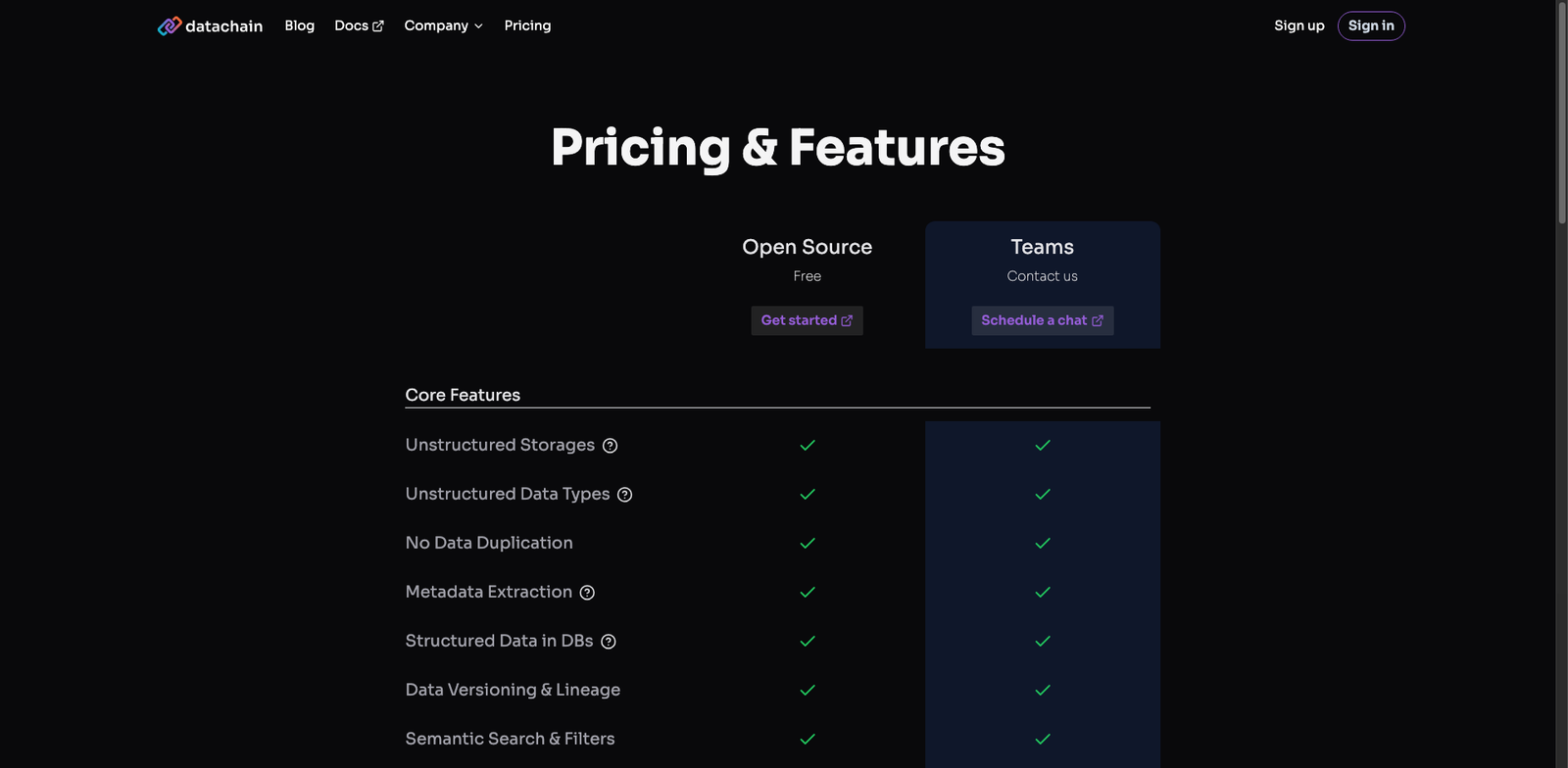This screenshot has height=768, width=1568.
Task: Open the Docs external link
Action: pos(359,25)
